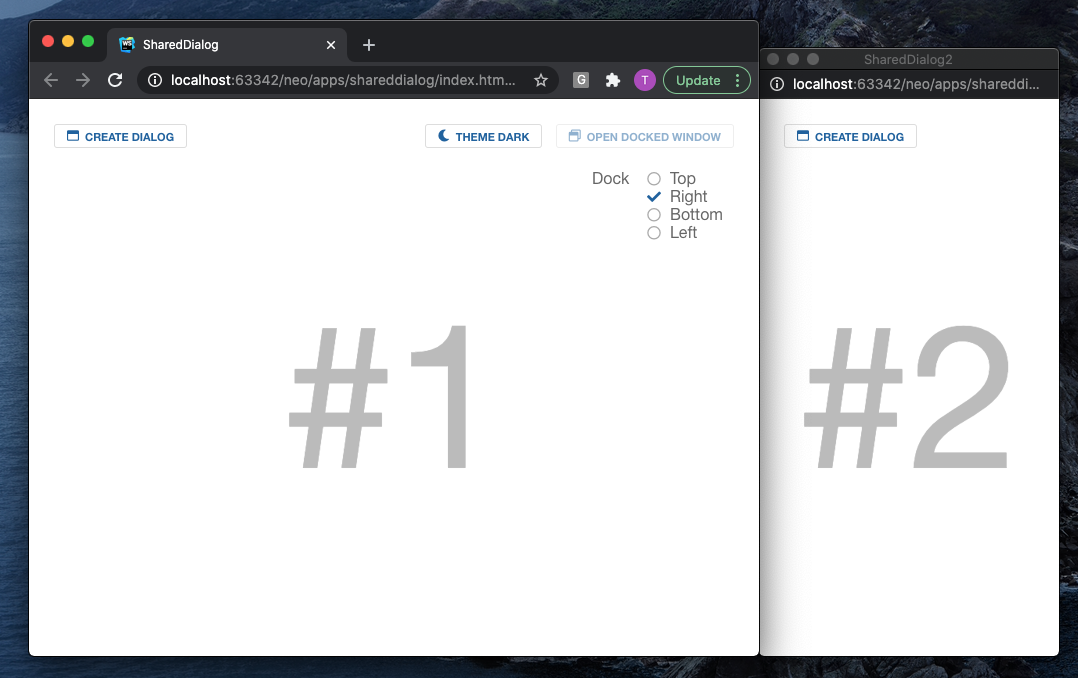Click Open Docked Window button

pos(645,136)
